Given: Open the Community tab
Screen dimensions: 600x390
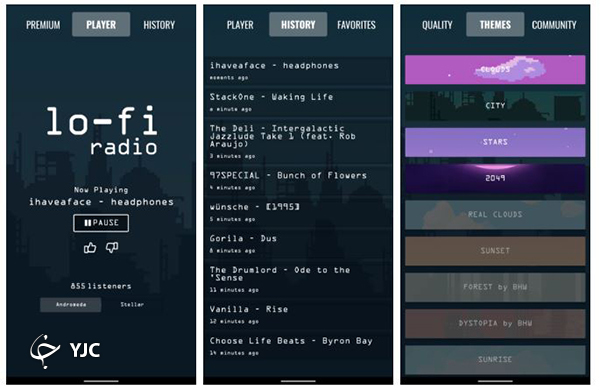Looking at the screenshot, I should [x=554, y=25].
